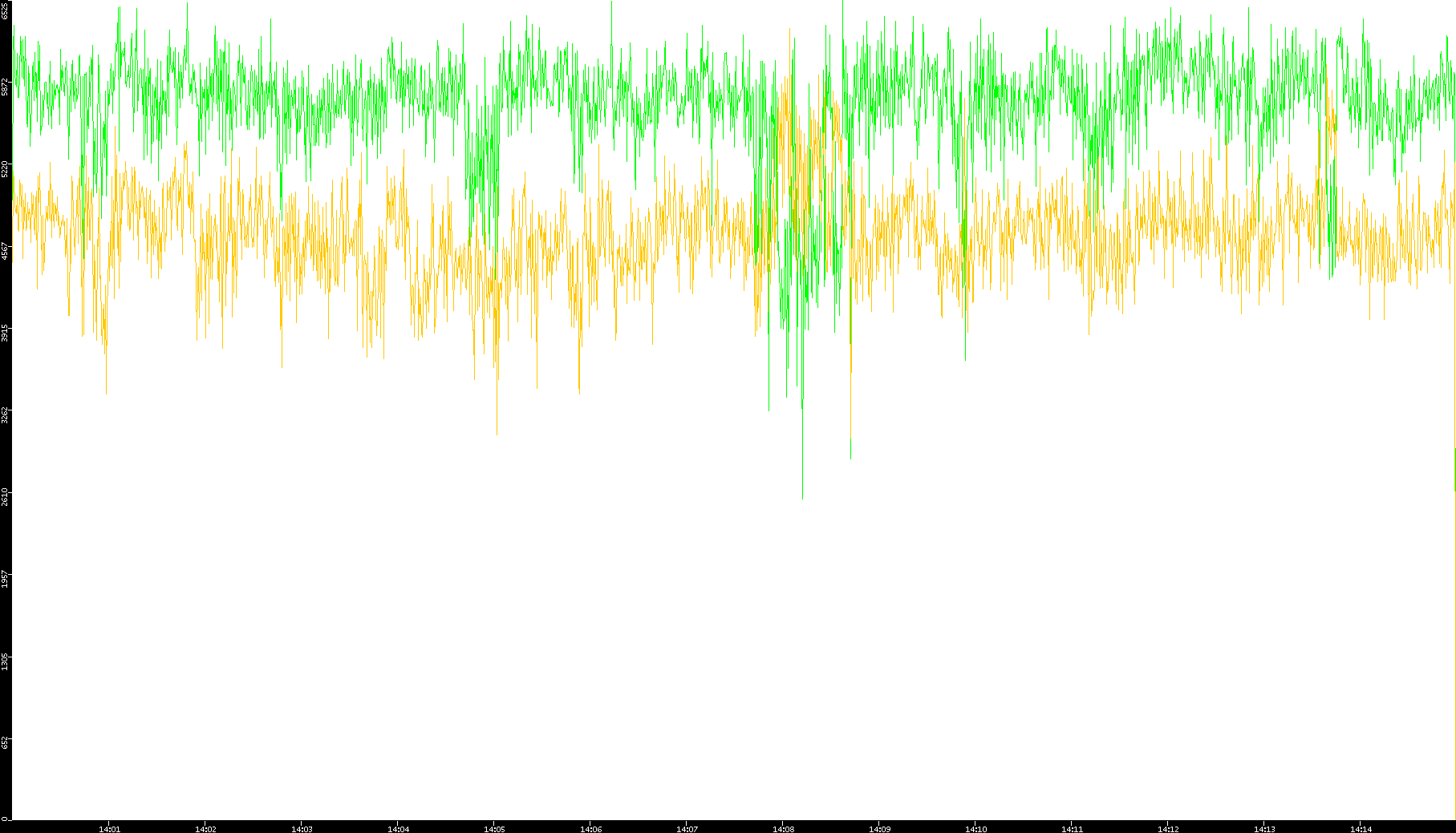Select the 6525 value axis label
1456x833 pixels.
(x=6, y=10)
